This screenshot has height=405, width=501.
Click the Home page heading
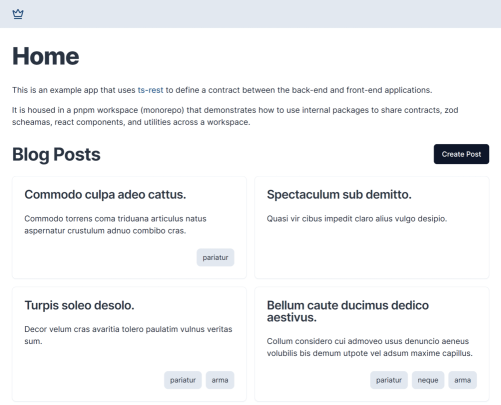[46, 56]
